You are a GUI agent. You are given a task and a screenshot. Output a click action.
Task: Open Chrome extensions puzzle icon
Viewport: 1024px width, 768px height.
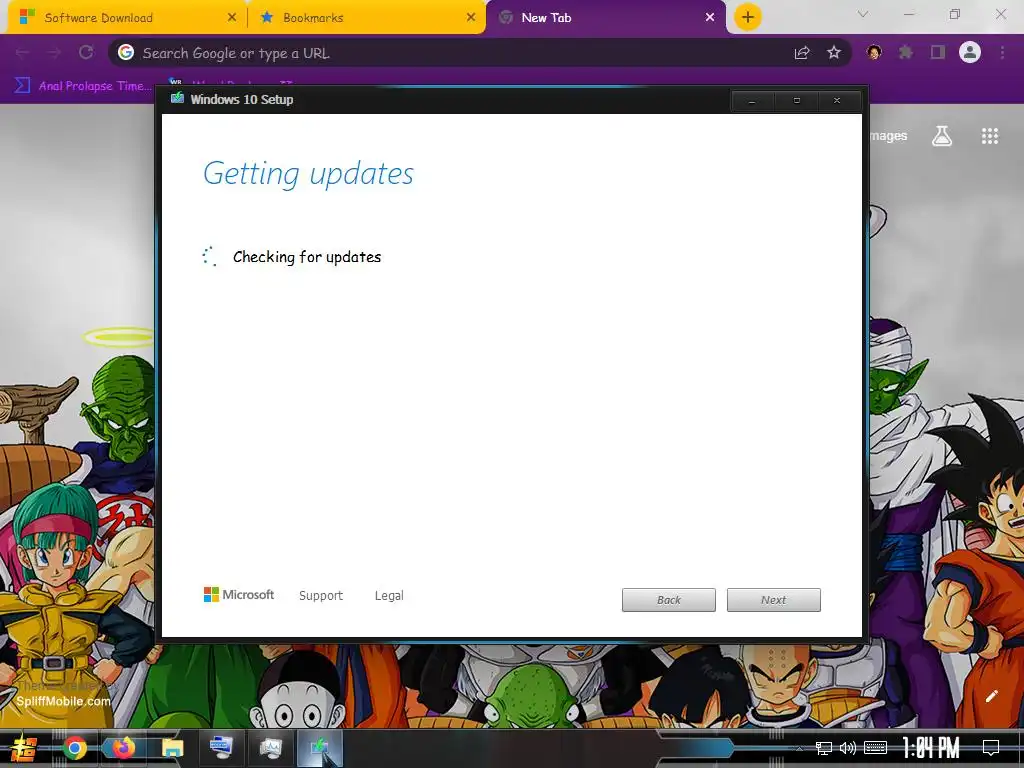point(906,52)
